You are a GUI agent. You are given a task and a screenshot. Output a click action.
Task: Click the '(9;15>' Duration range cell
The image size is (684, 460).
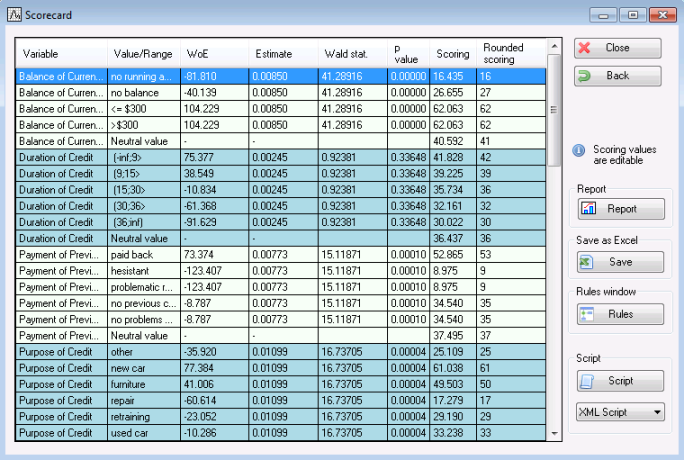(x=144, y=174)
